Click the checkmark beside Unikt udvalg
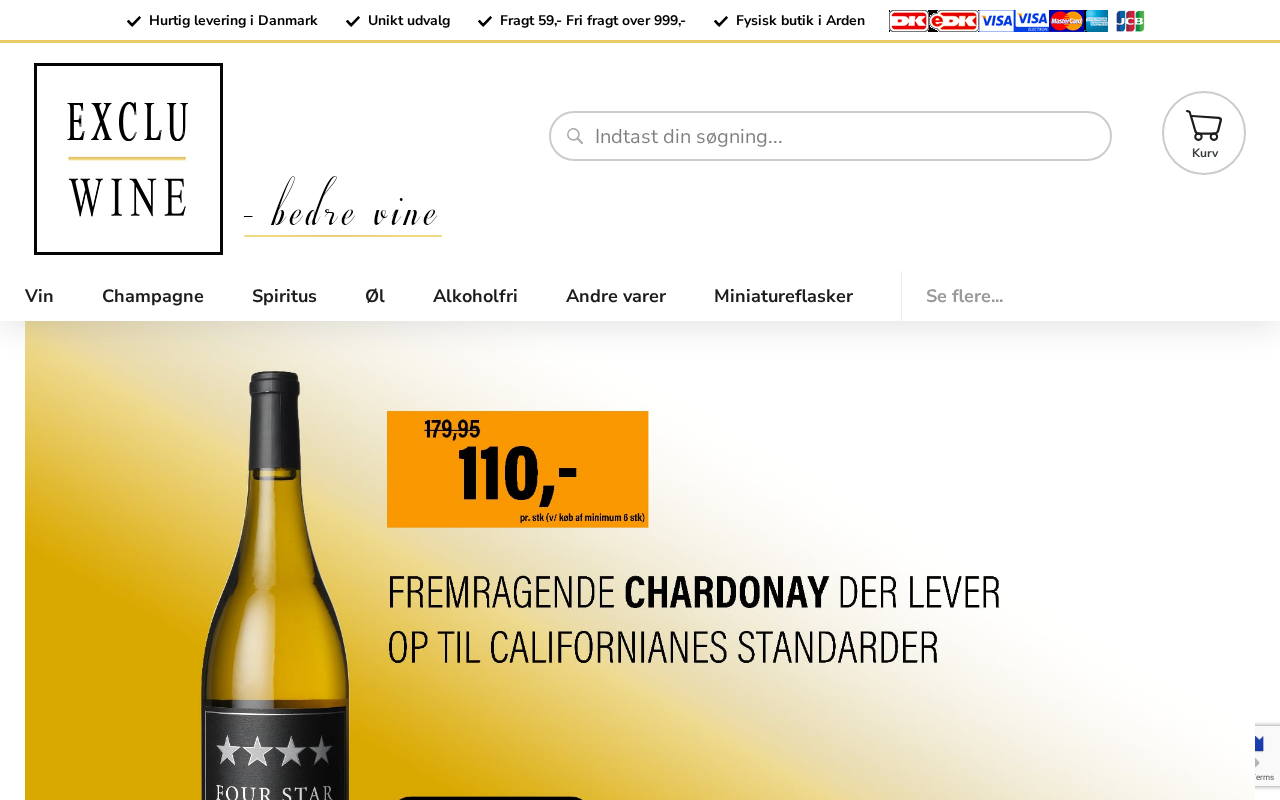This screenshot has height=800, width=1280. point(353,21)
